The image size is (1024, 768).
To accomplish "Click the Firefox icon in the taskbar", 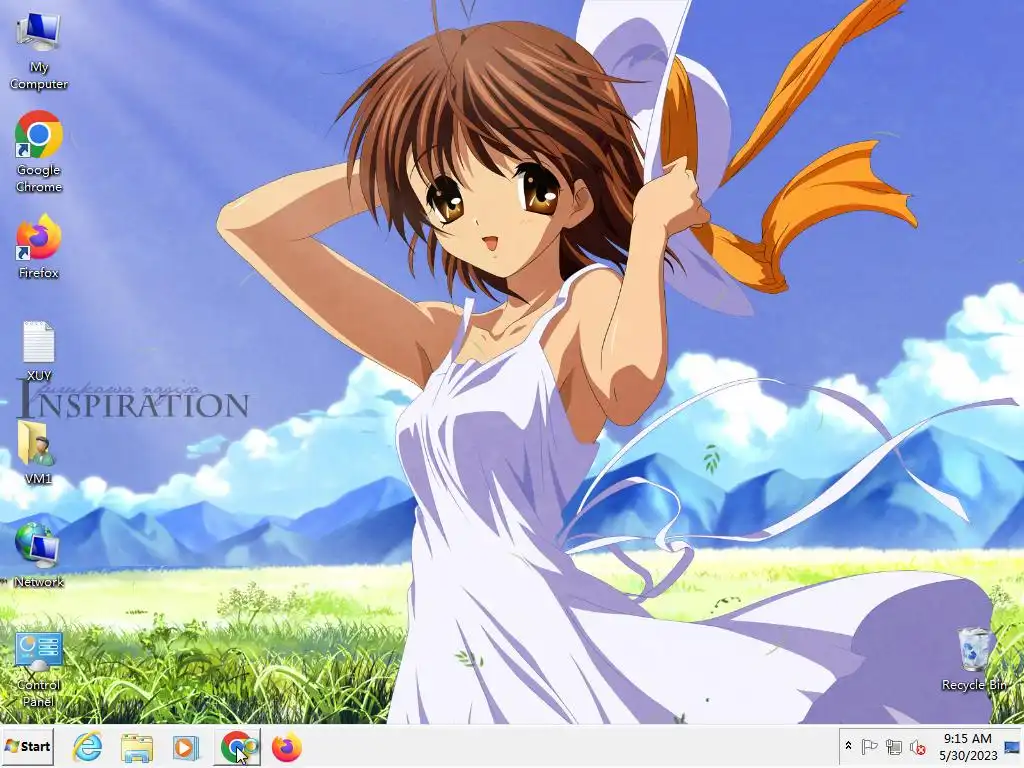I will coord(287,746).
